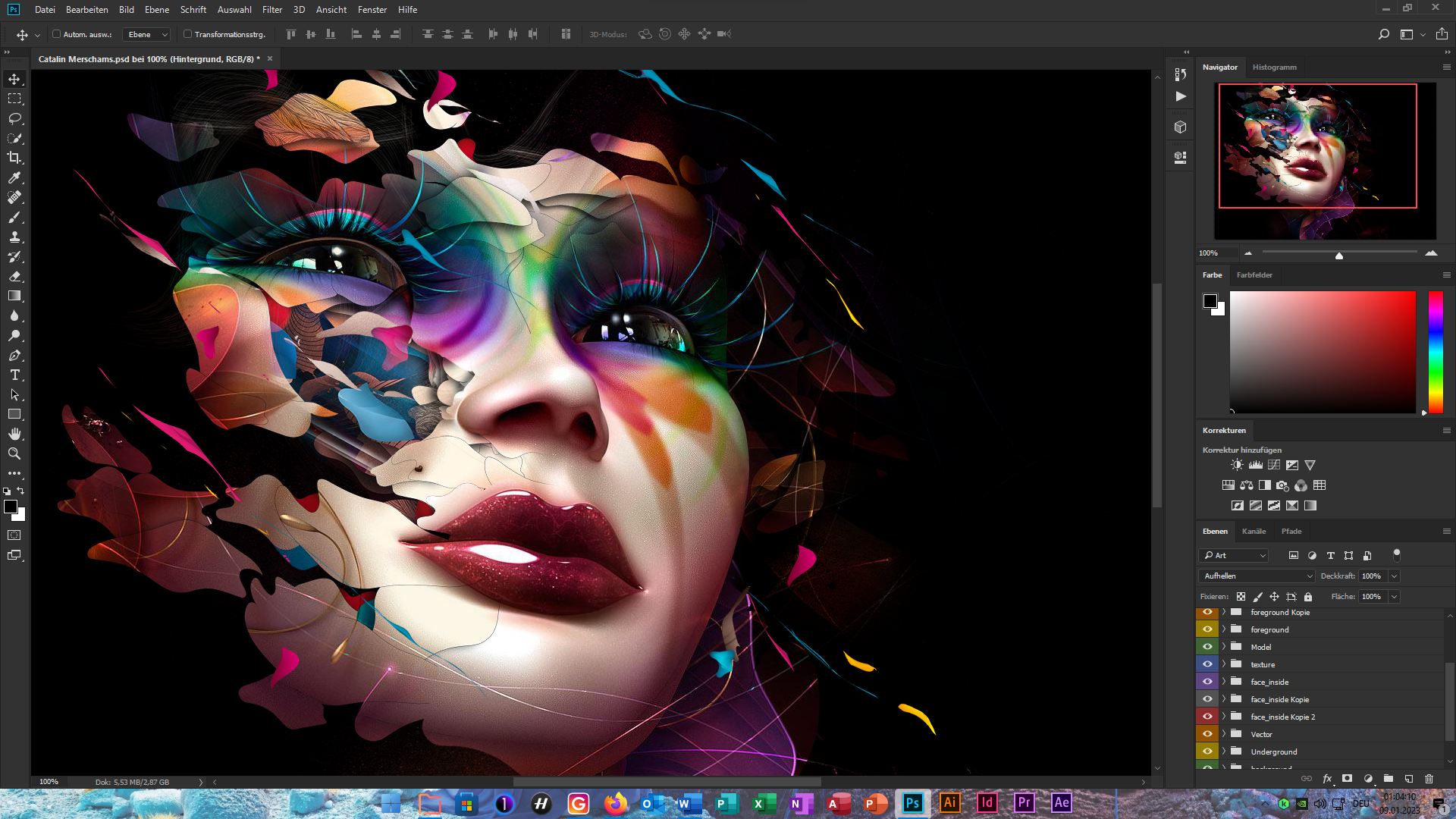Open the Filter menu
The width and height of the screenshot is (1456, 819).
pyautogui.click(x=271, y=10)
